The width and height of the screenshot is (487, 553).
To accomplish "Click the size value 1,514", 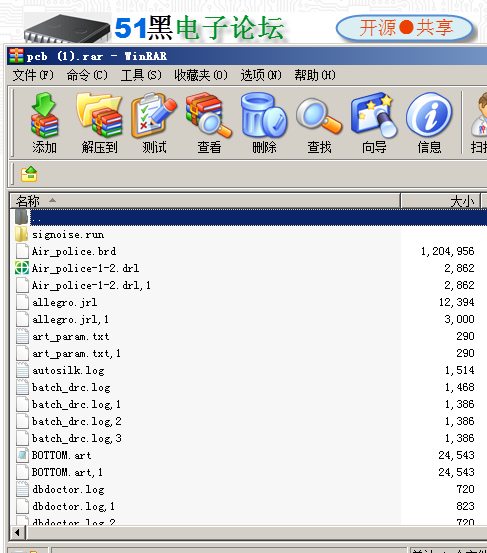I will (x=459, y=370).
